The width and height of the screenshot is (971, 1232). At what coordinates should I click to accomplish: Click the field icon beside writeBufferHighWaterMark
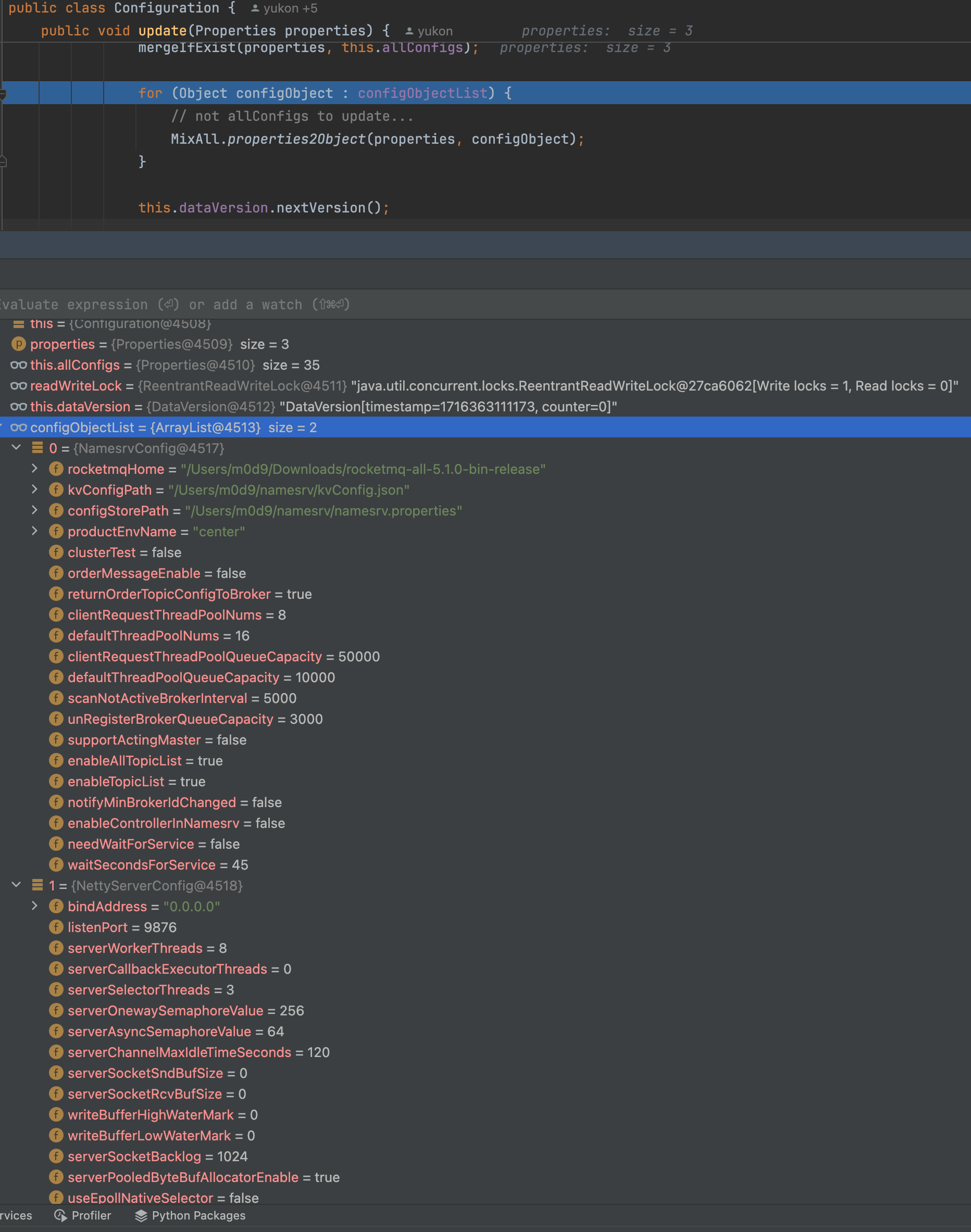(x=56, y=1114)
